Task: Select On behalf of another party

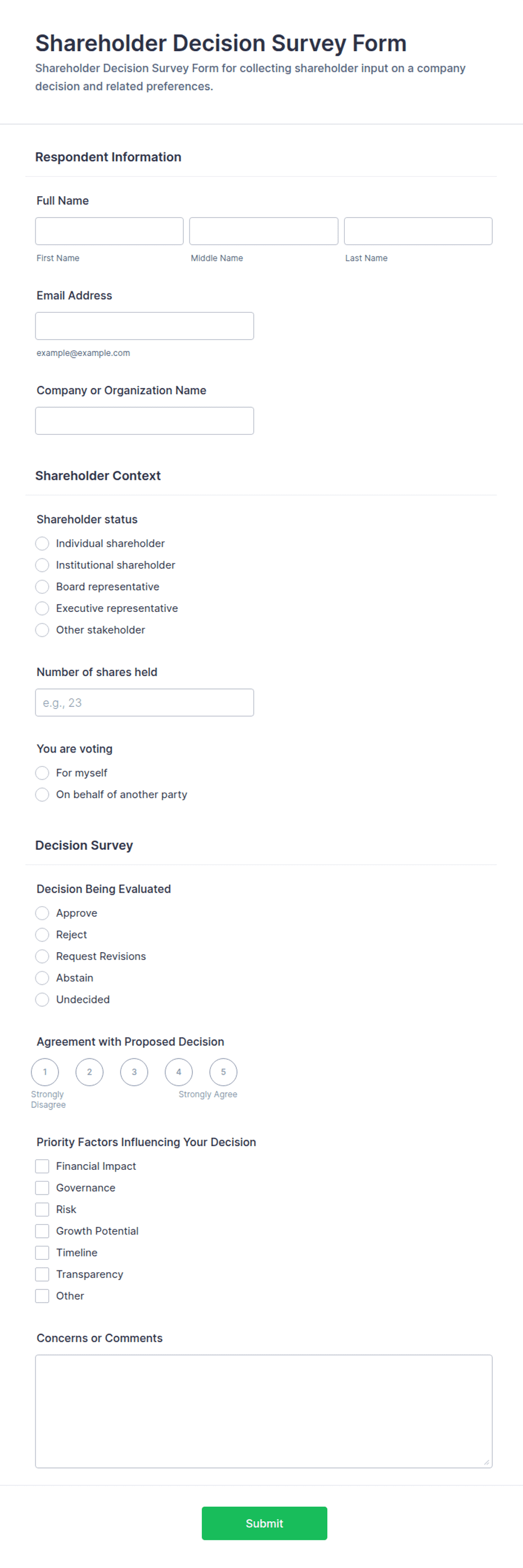Action: (x=42, y=794)
